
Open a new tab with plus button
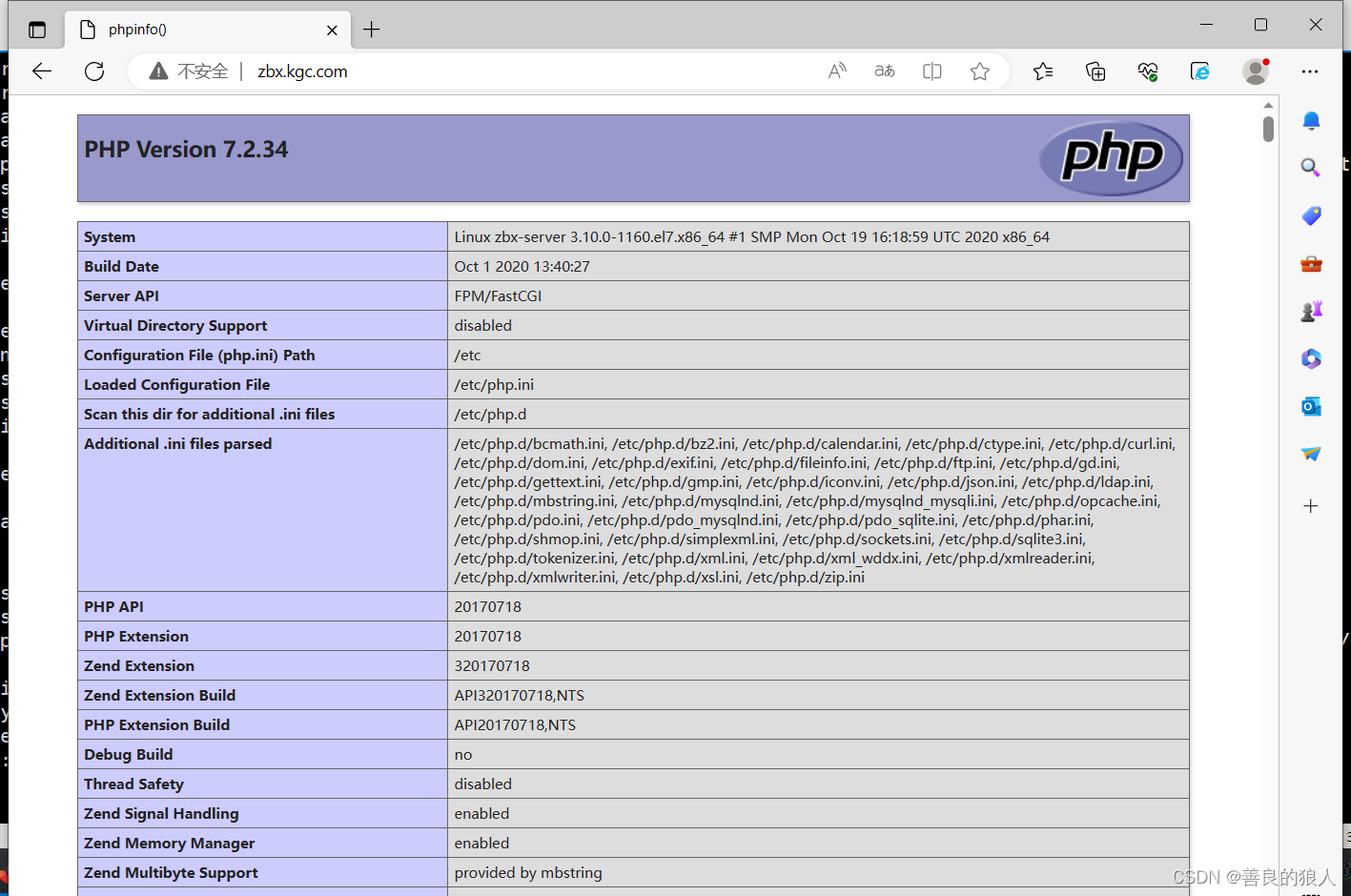[x=372, y=31]
